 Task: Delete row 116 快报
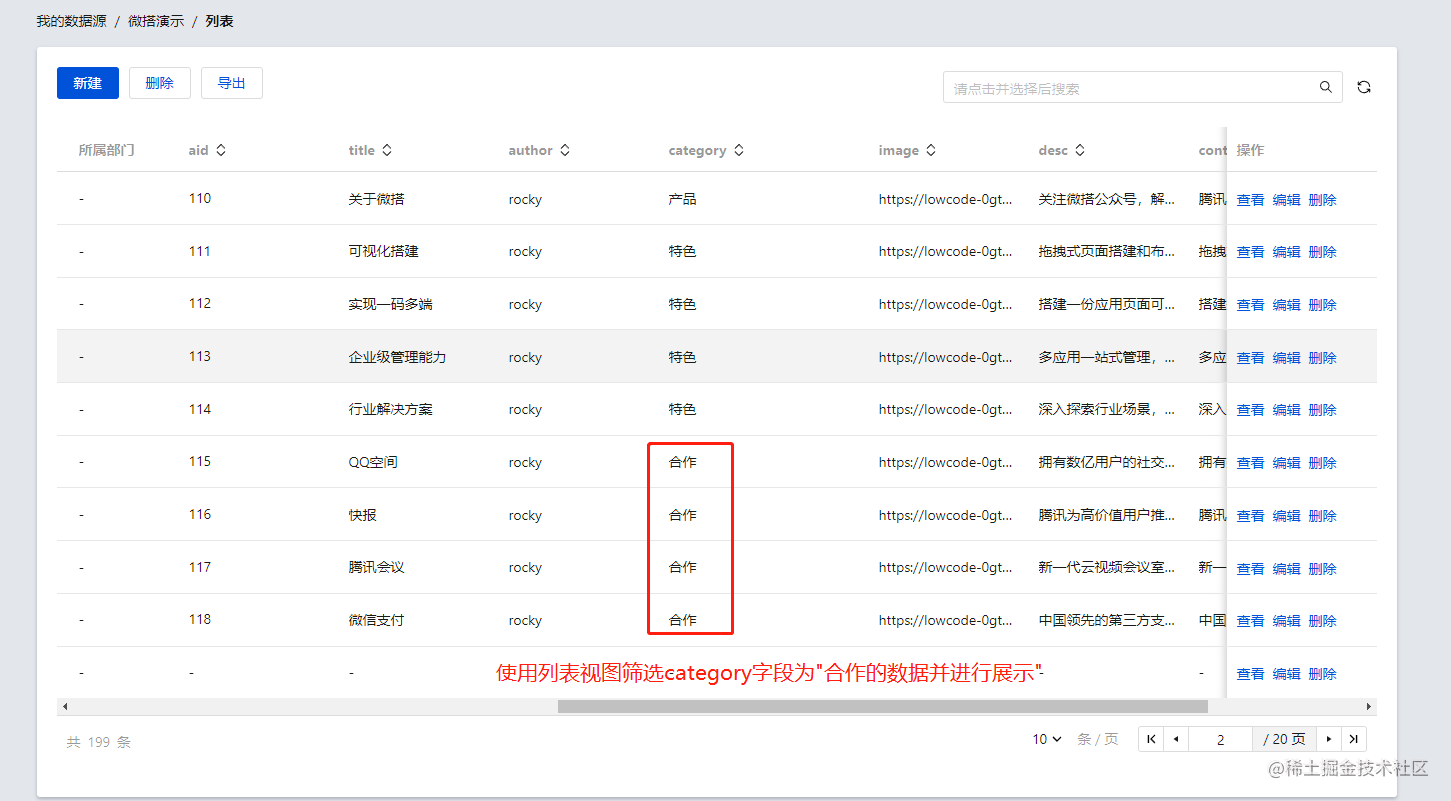click(1322, 516)
